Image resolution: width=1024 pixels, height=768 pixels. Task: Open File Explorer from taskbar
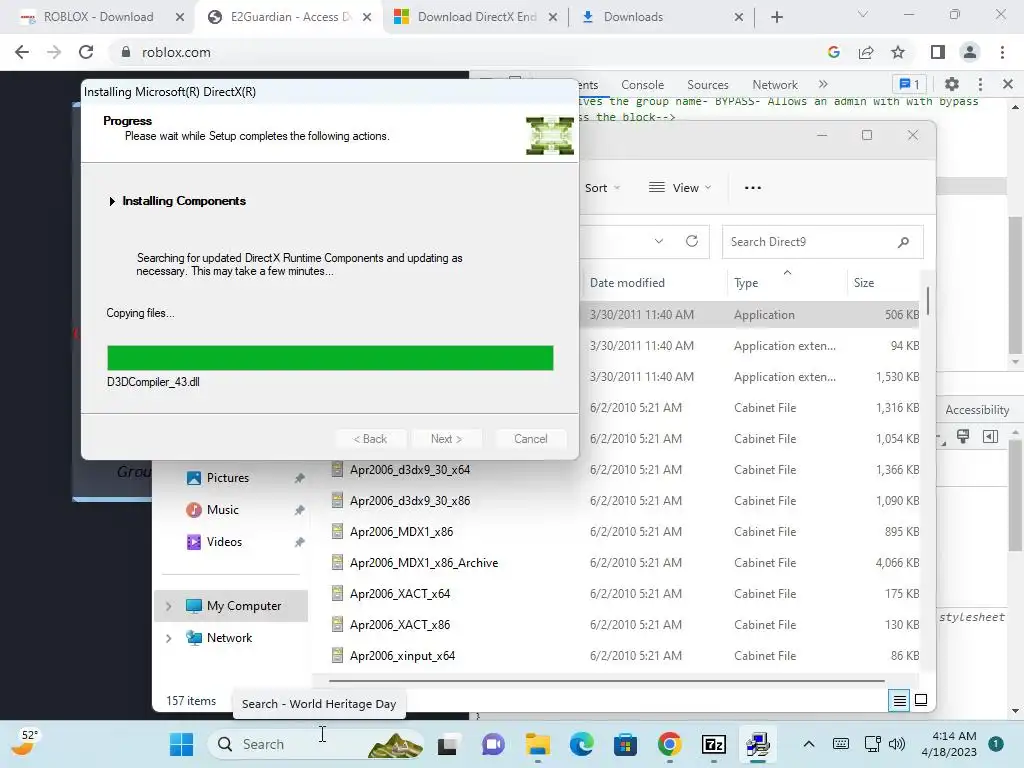coord(537,744)
